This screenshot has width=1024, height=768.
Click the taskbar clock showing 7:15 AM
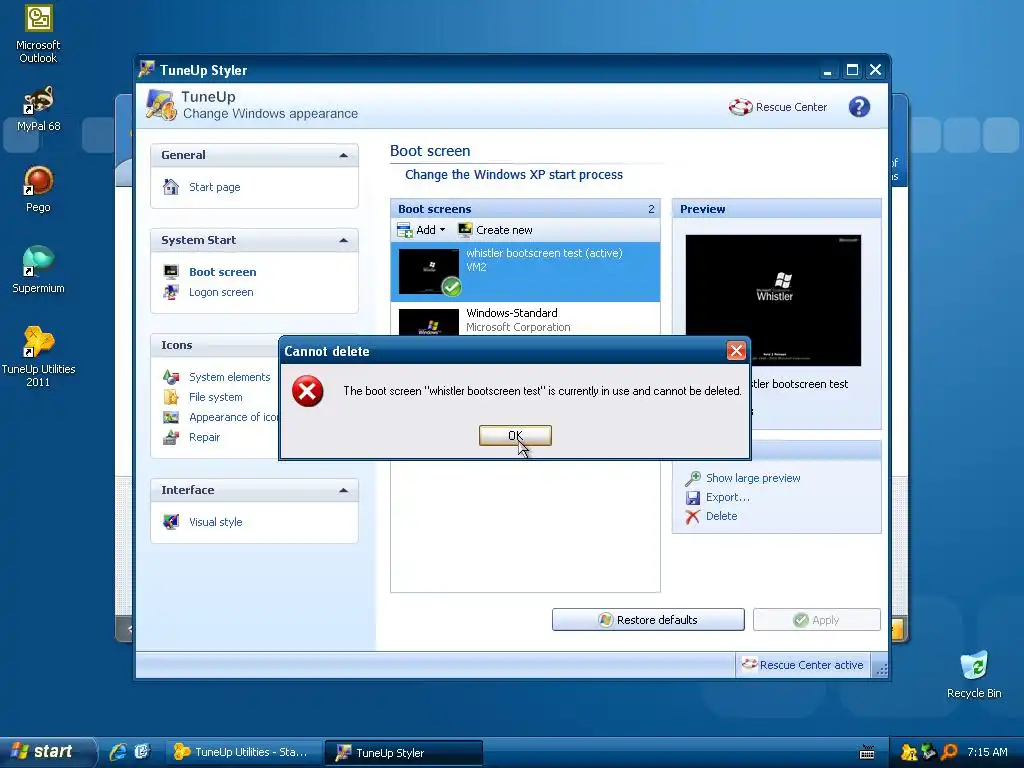coord(987,752)
